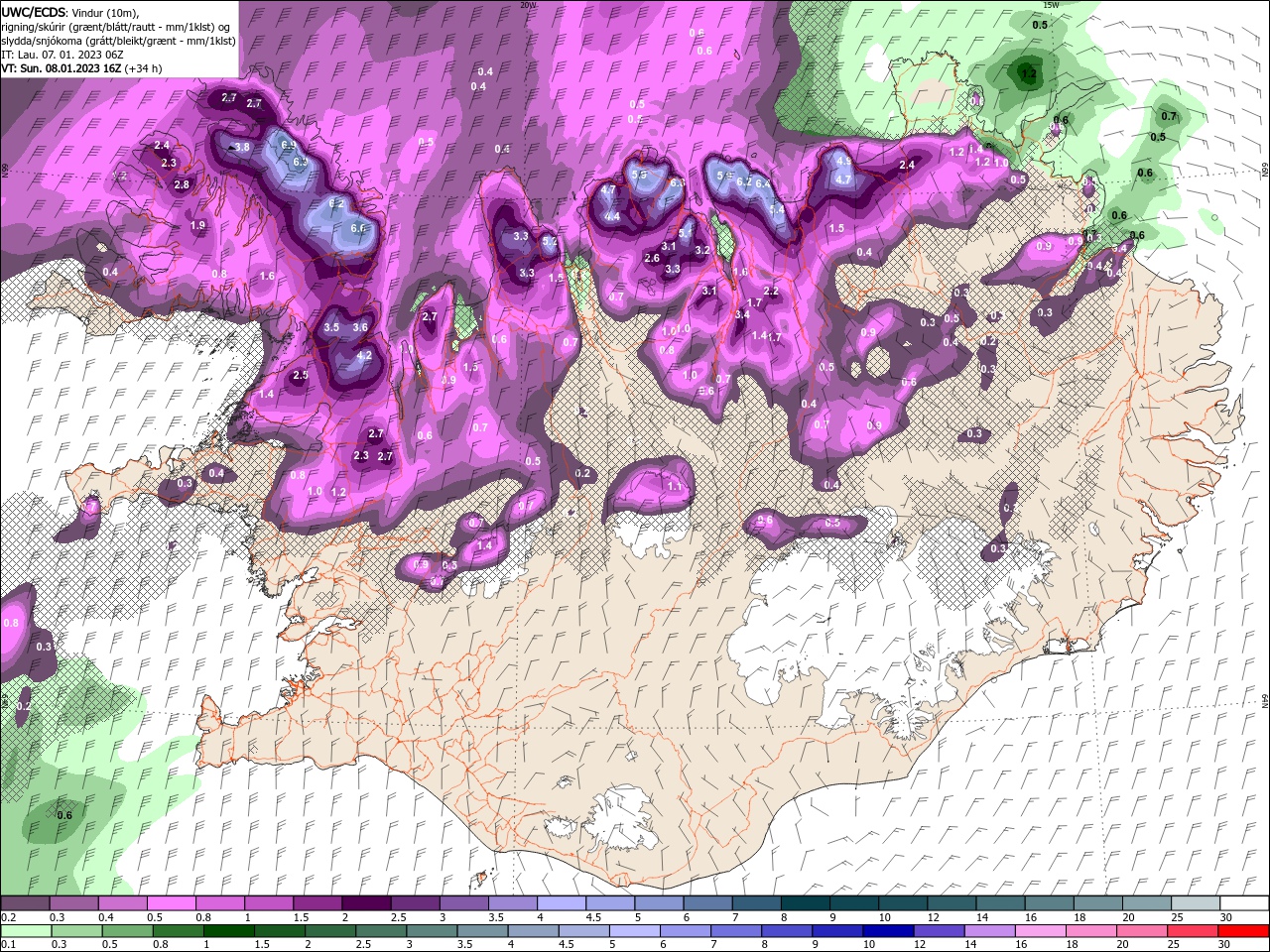Click the 'VT: Sun. 08.01.2023 16Z (+34 h)' line
Viewport: 1270px width, 952px height.
click(x=81, y=68)
